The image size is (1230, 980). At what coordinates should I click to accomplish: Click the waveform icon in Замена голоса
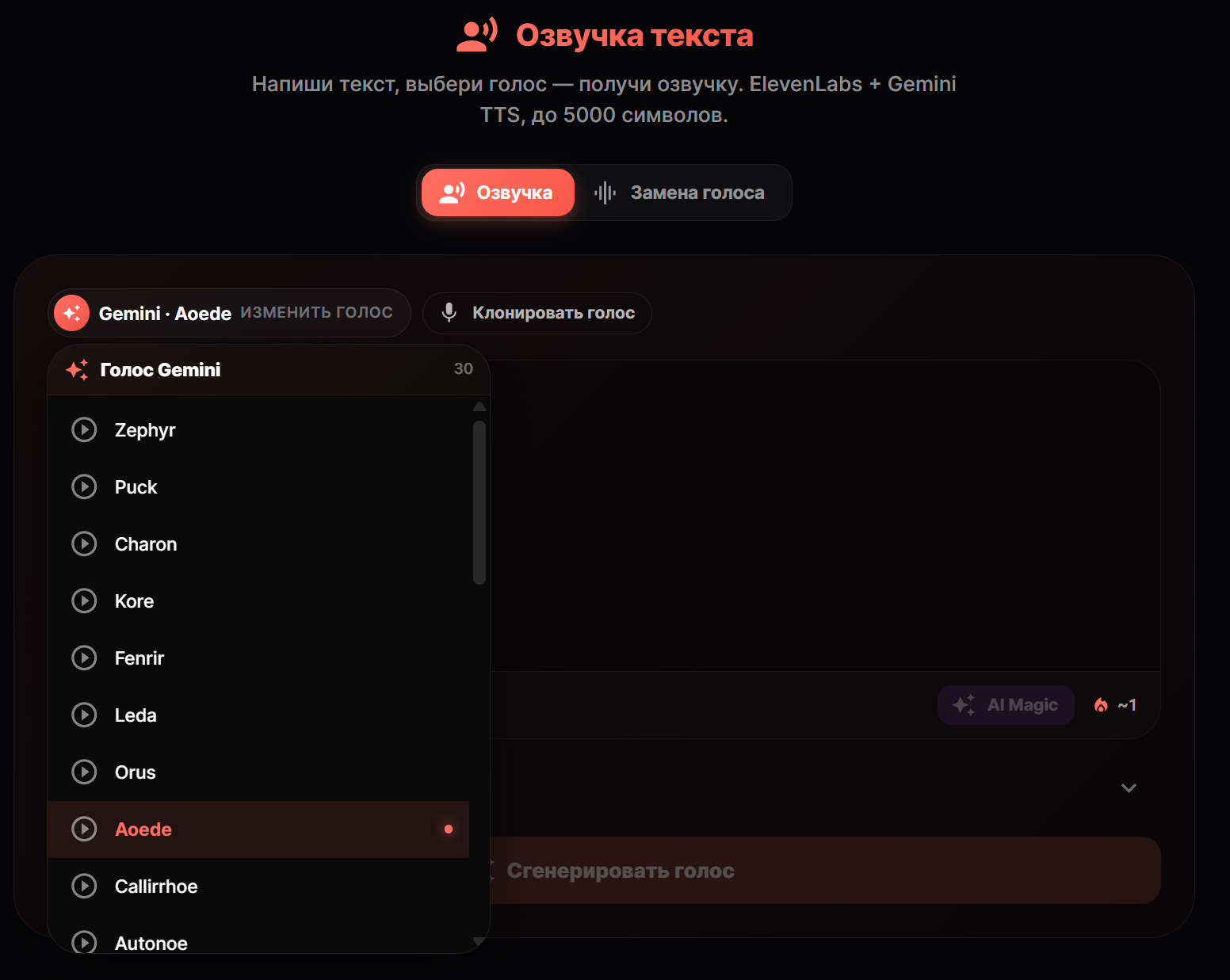[605, 193]
